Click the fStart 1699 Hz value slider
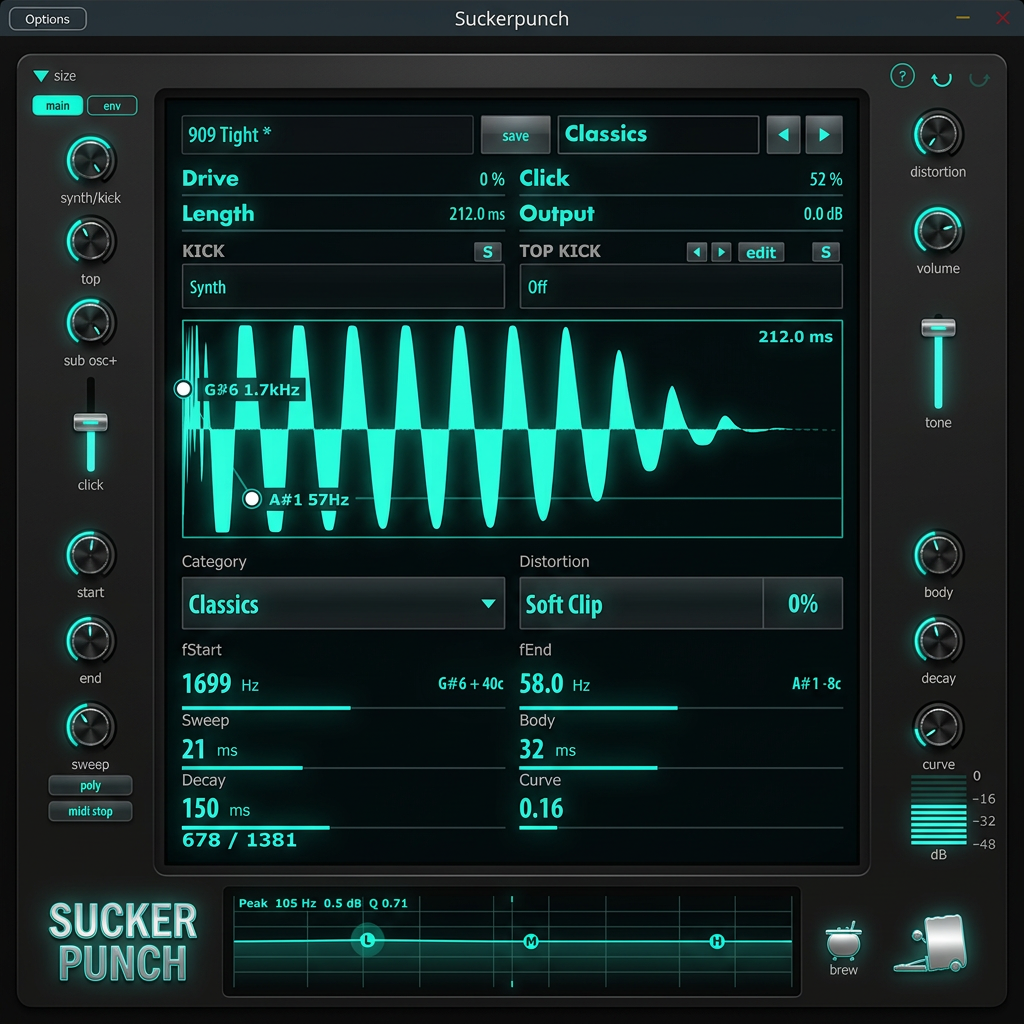The image size is (1024, 1024). pos(343,688)
